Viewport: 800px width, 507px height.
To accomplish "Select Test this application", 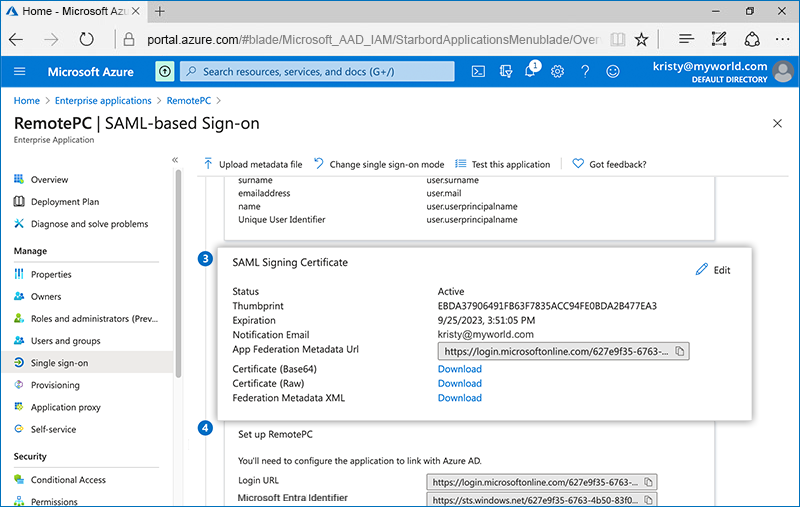I will tap(503, 164).
